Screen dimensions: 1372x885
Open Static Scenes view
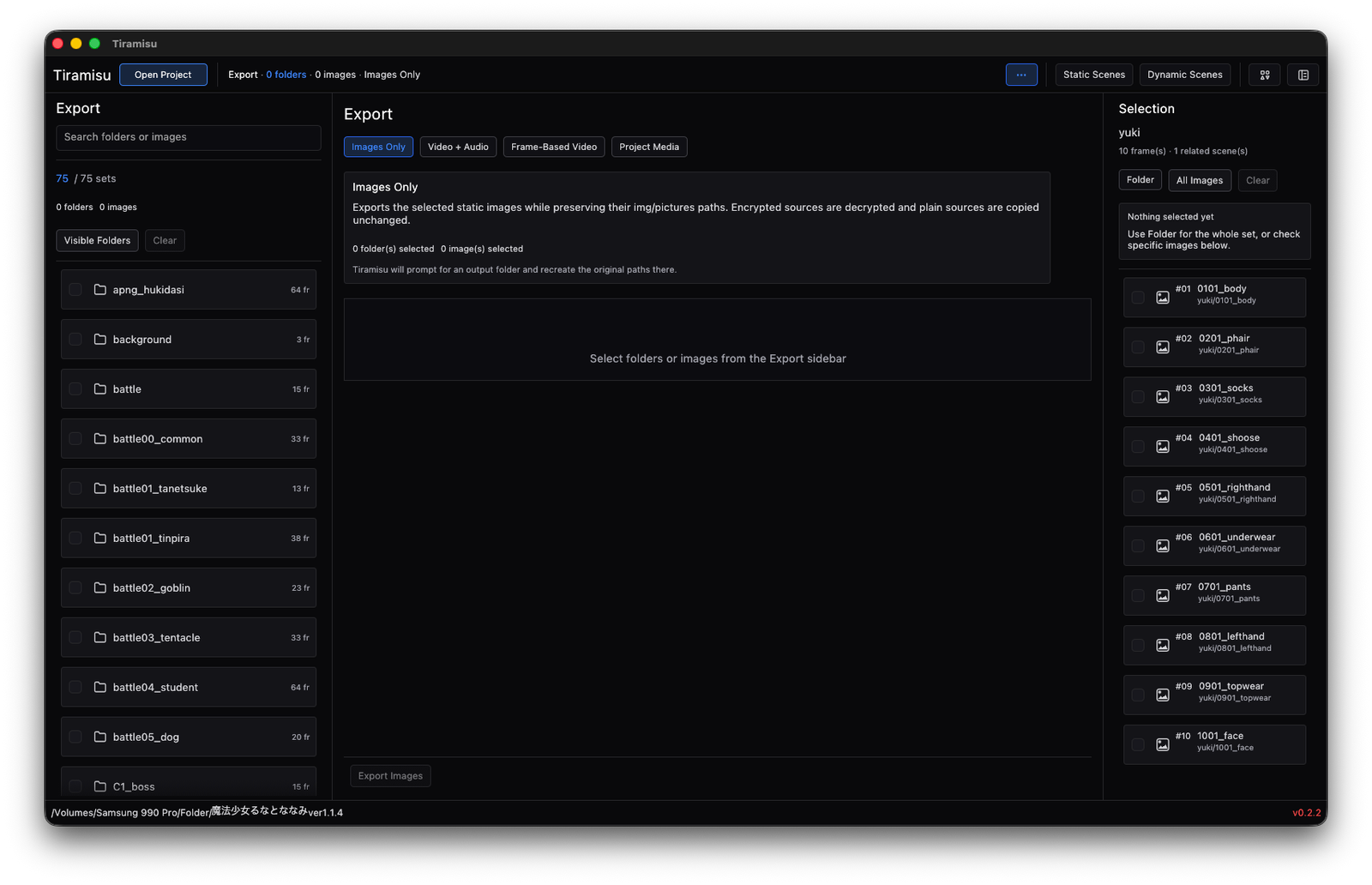1094,75
